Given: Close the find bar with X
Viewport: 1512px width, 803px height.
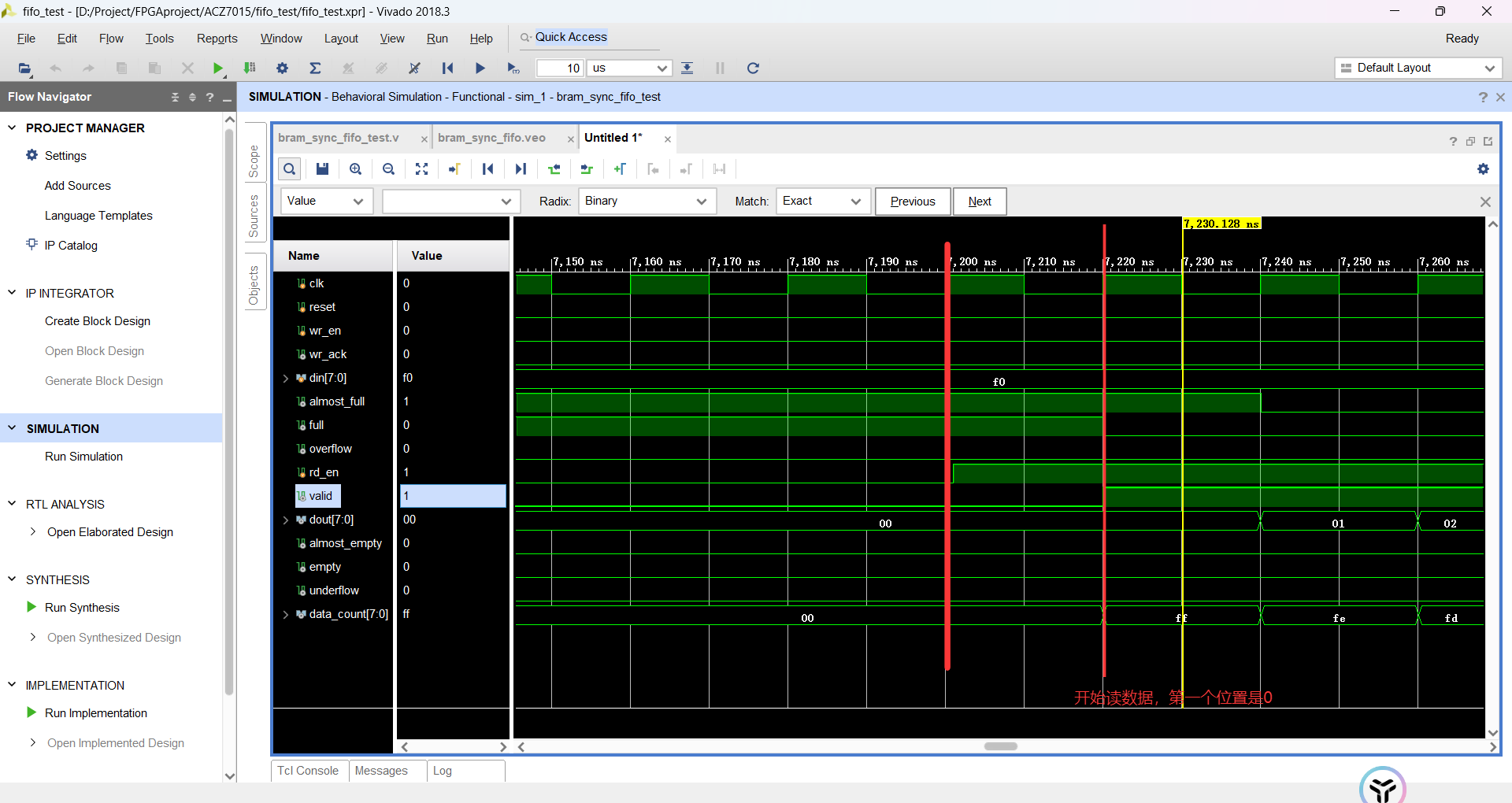Looking at the screenshot, I should pos(1485,202).
